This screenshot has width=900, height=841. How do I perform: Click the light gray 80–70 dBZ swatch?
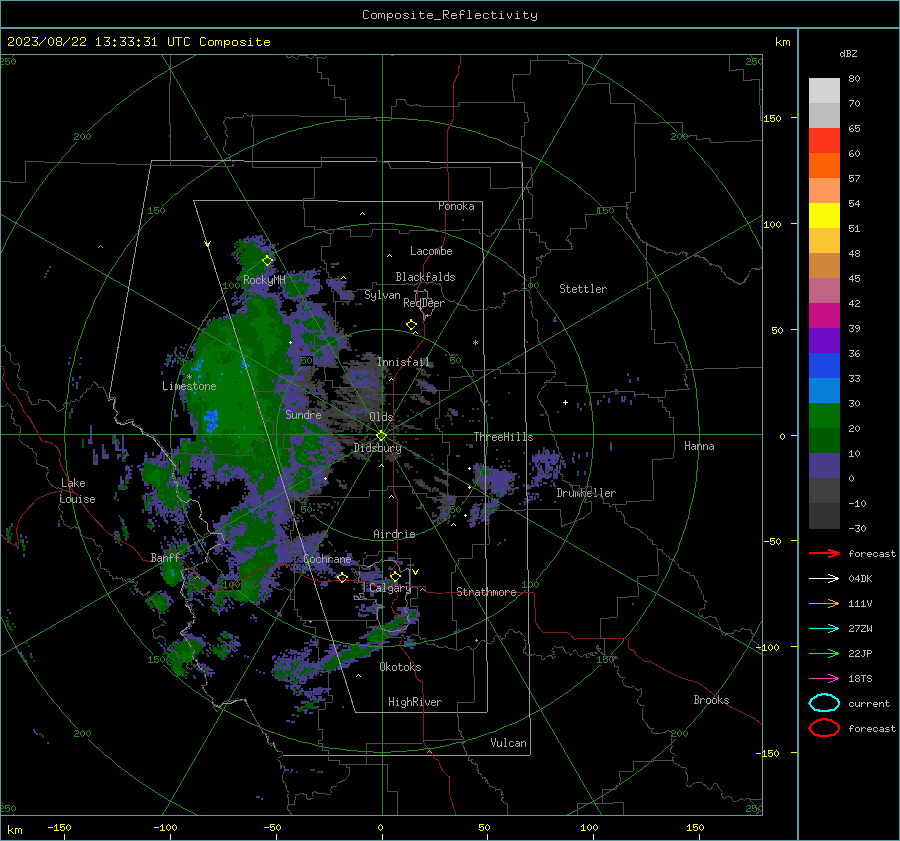coord(824,91)
